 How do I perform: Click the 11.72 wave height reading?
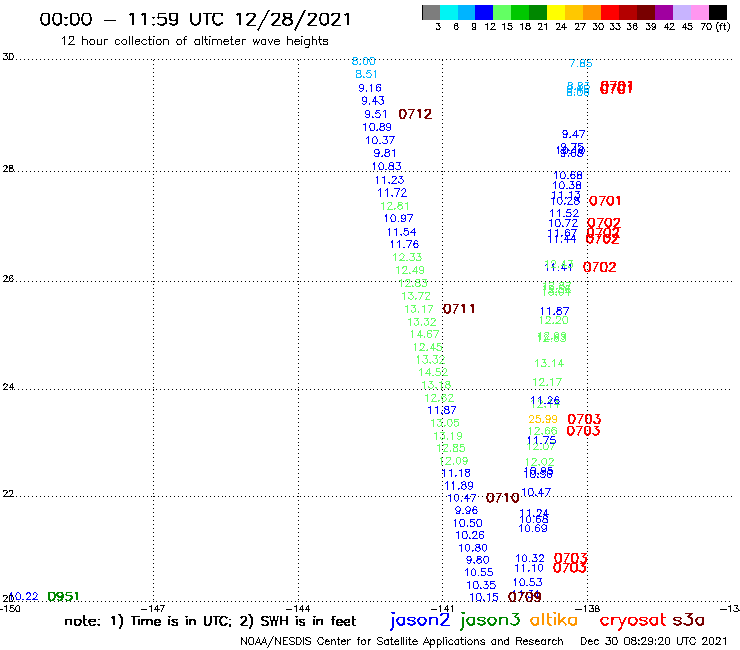[x=392, y=193]
